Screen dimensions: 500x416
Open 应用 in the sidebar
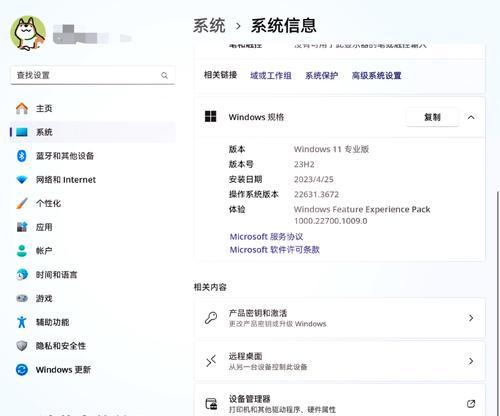click(x=93, y=227)
